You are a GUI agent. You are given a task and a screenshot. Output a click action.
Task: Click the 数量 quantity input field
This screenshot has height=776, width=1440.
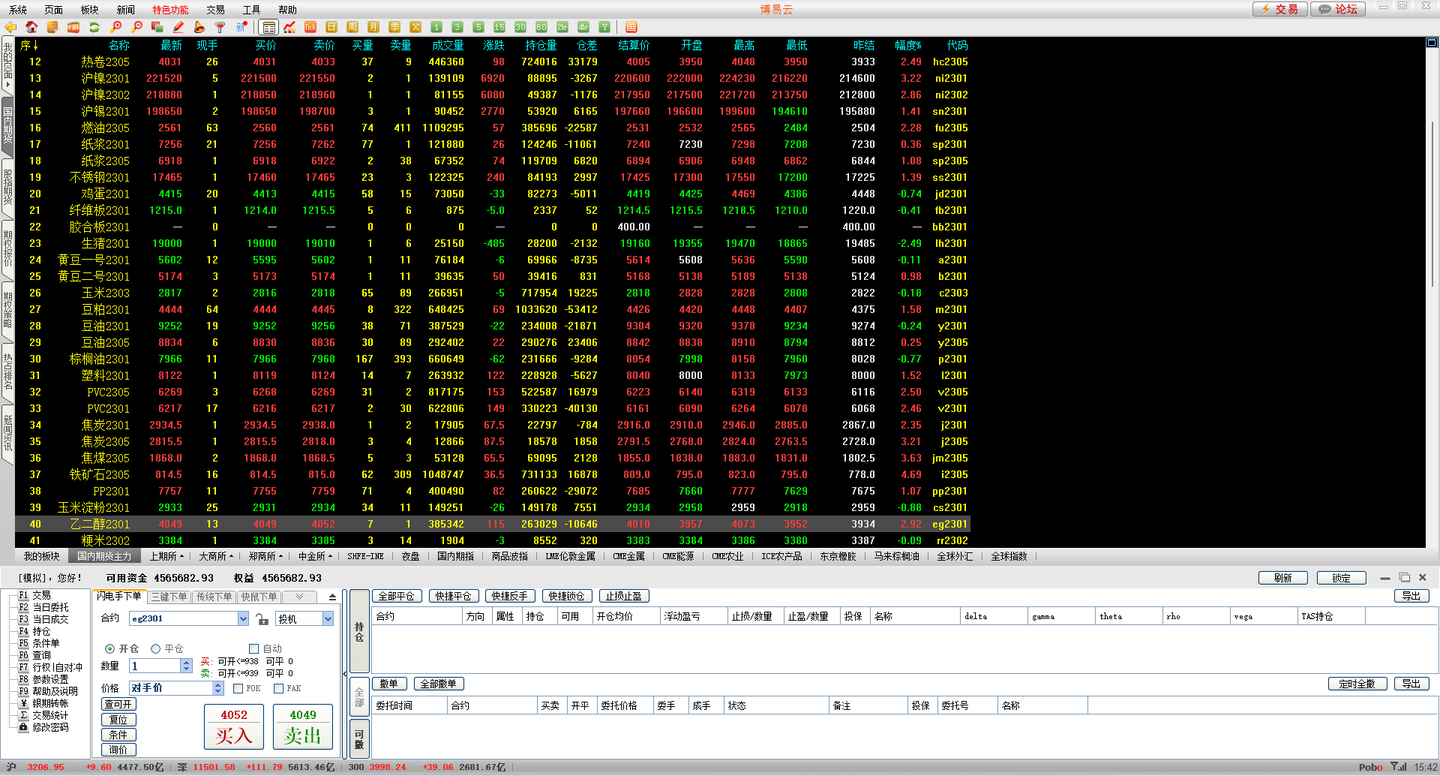point(155,666)
